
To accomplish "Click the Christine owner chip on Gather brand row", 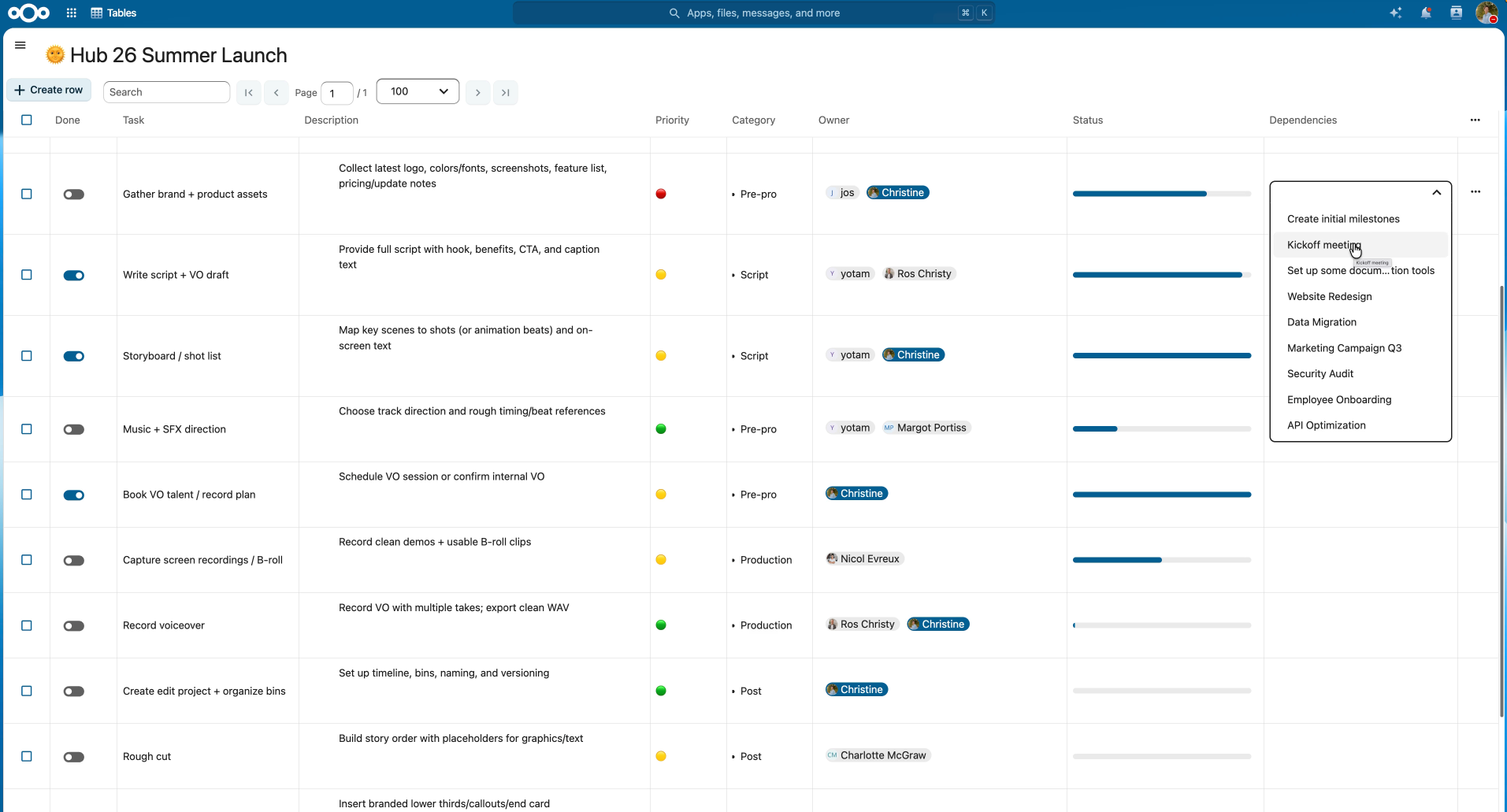I will tap(898, 192).
